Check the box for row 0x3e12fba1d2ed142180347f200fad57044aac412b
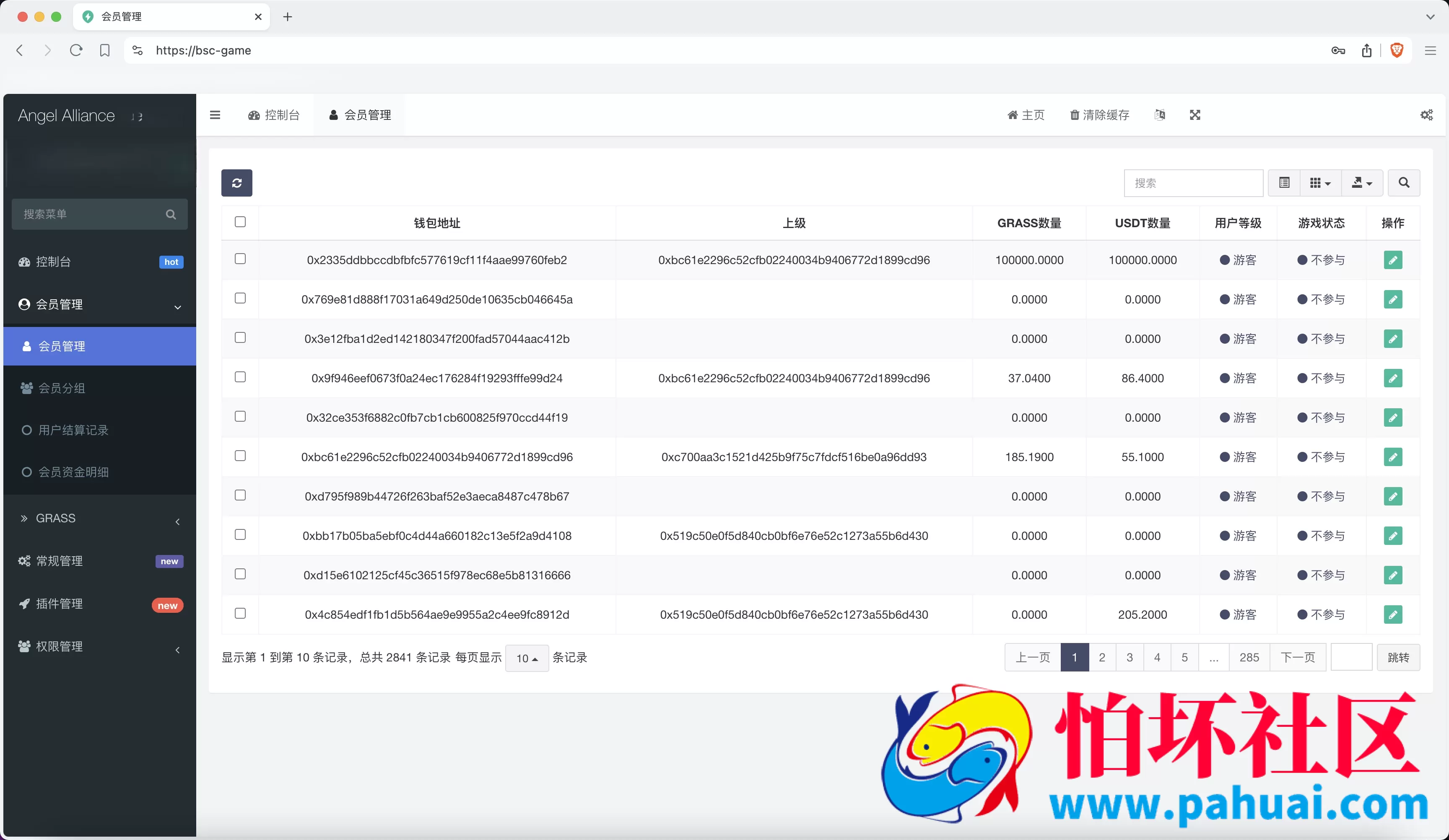Screen dimensions: 1449x840 [x=240, y=337]
